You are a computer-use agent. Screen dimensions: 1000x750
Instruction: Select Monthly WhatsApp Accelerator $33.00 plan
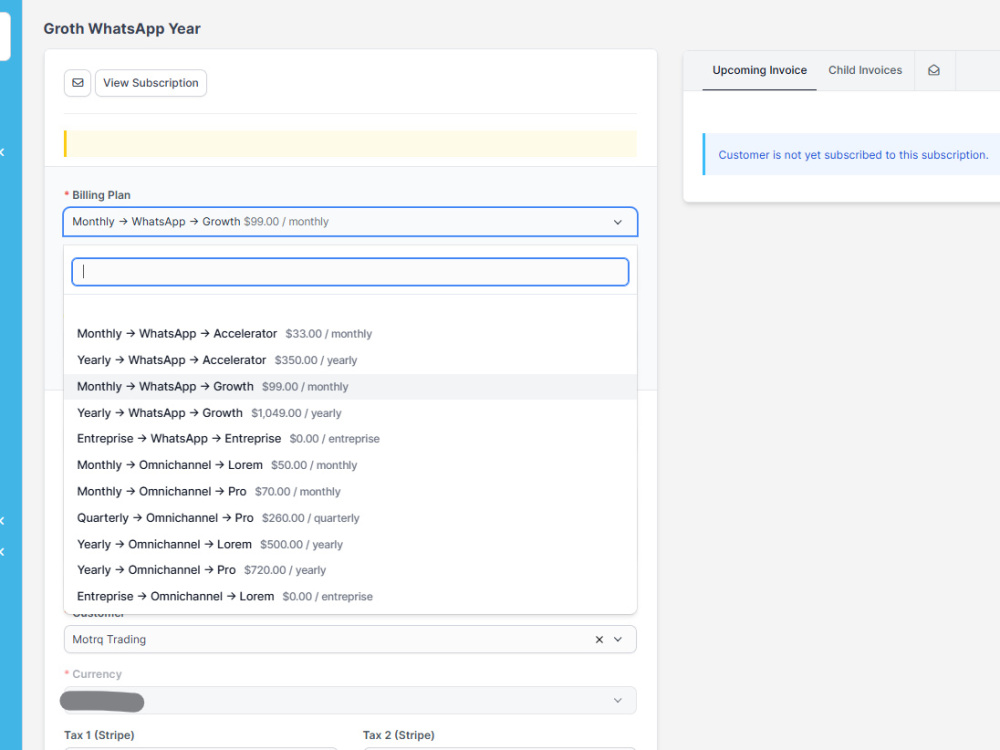tap(350, 334)
